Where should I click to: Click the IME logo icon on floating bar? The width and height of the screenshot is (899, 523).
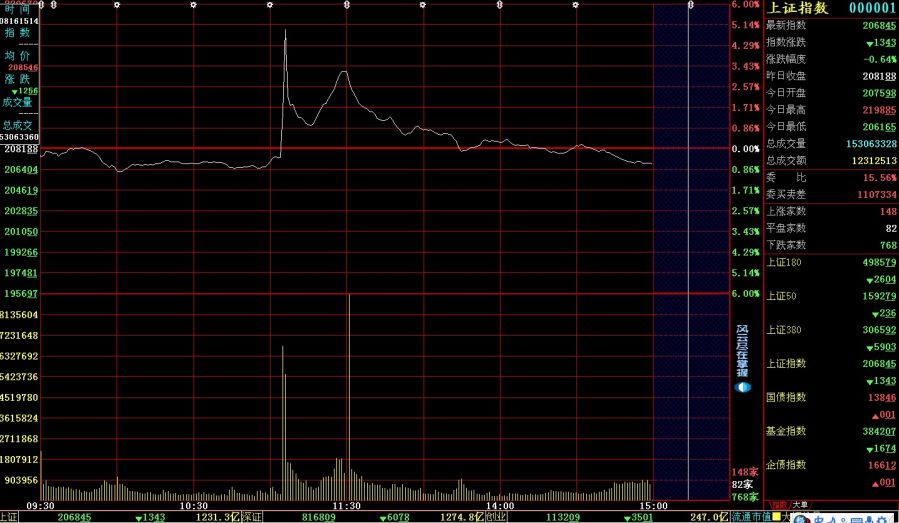tap(802, 520)
